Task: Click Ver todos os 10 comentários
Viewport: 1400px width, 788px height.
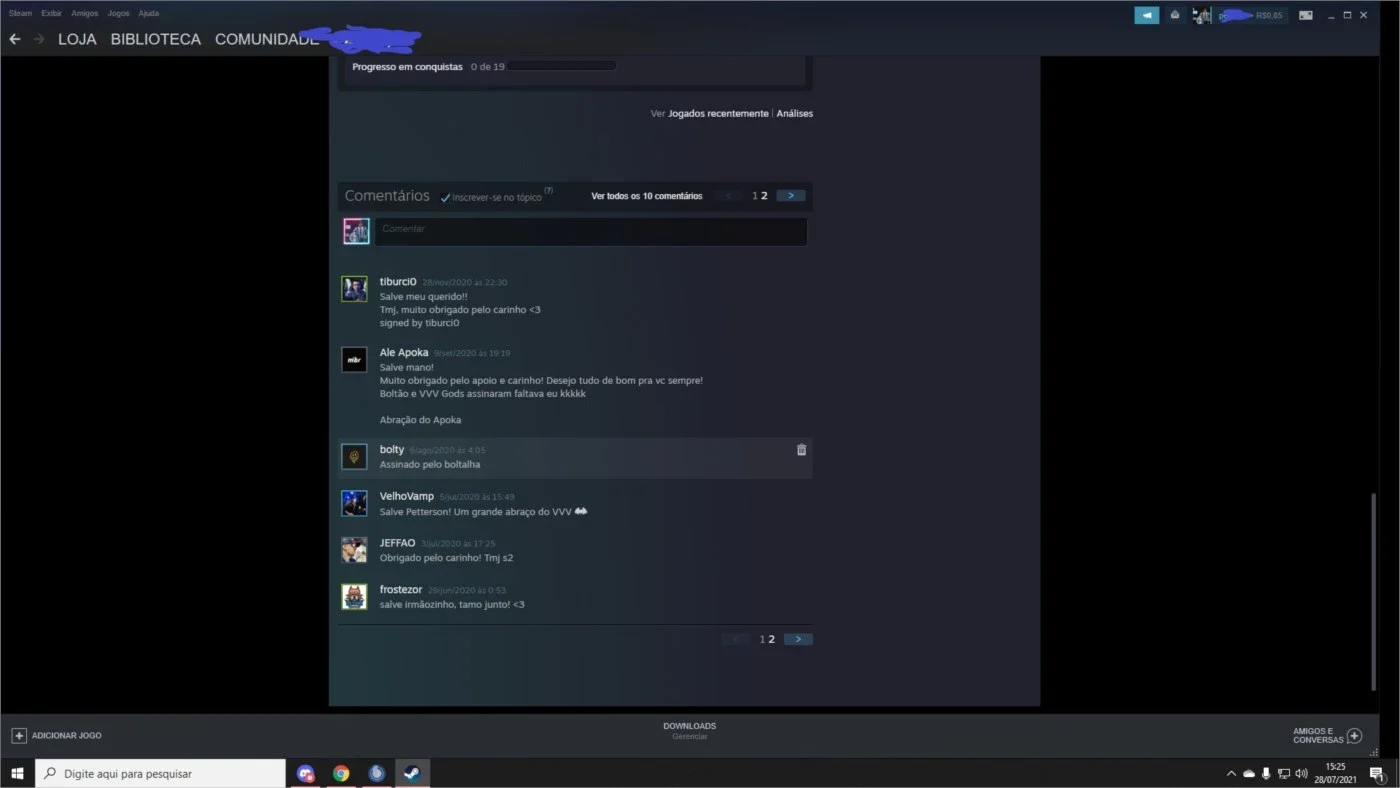Action: (647, 196)
